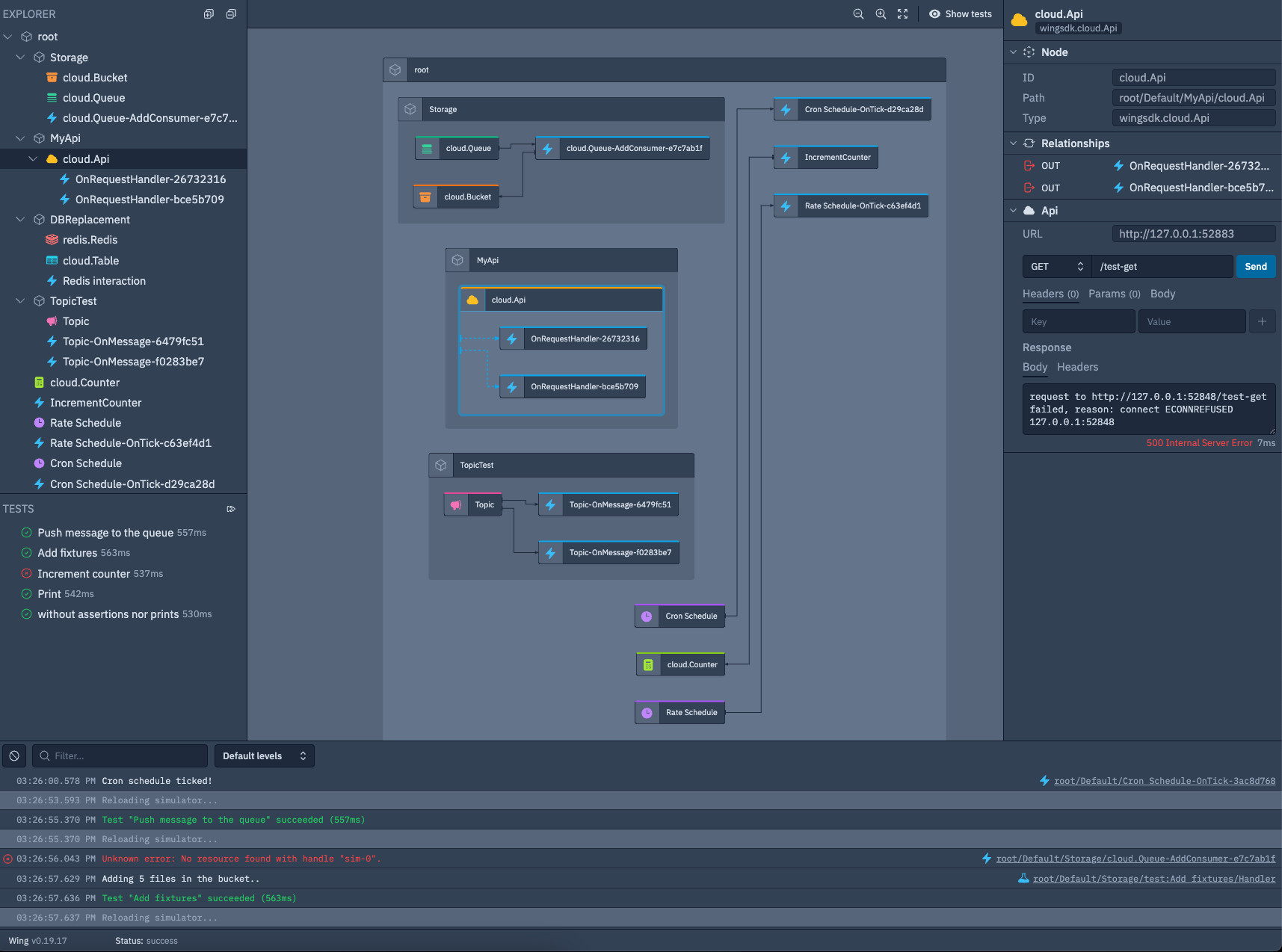Click the zoom in magnifier icon
The image size is (1282, 952).
coord(881,14)
